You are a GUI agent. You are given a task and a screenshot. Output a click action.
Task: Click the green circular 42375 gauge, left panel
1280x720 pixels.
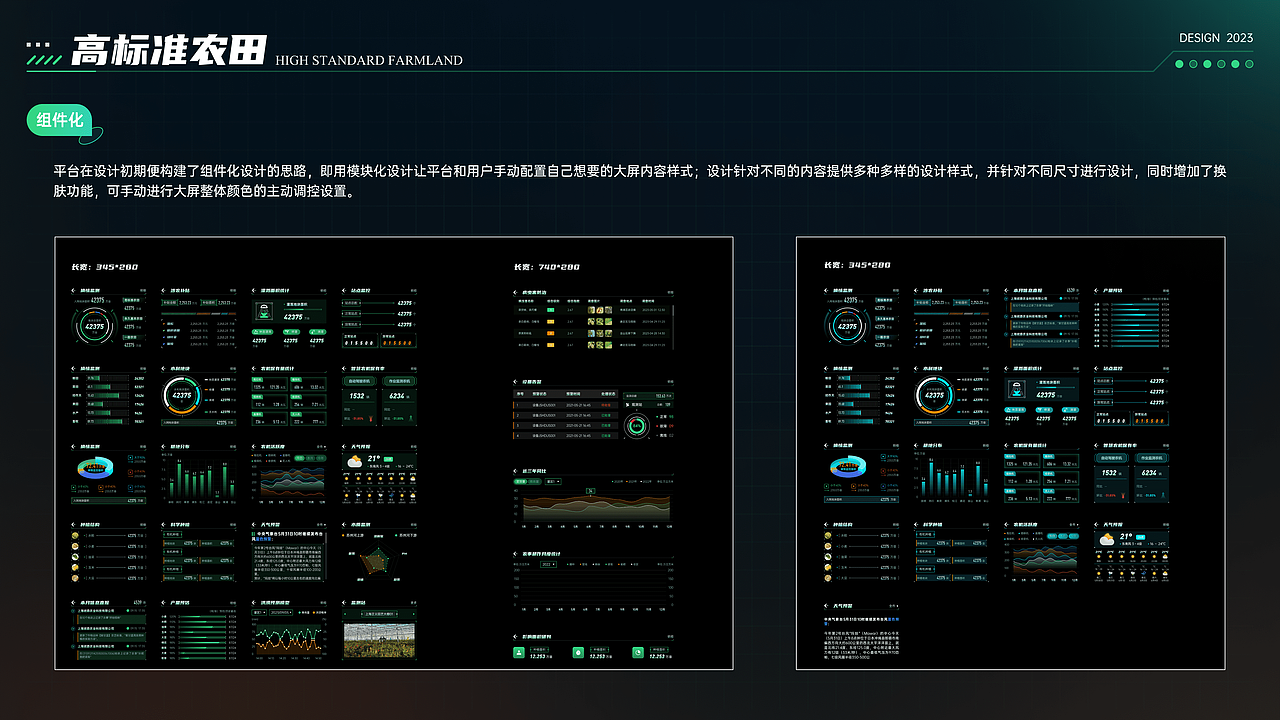point(94,326)
